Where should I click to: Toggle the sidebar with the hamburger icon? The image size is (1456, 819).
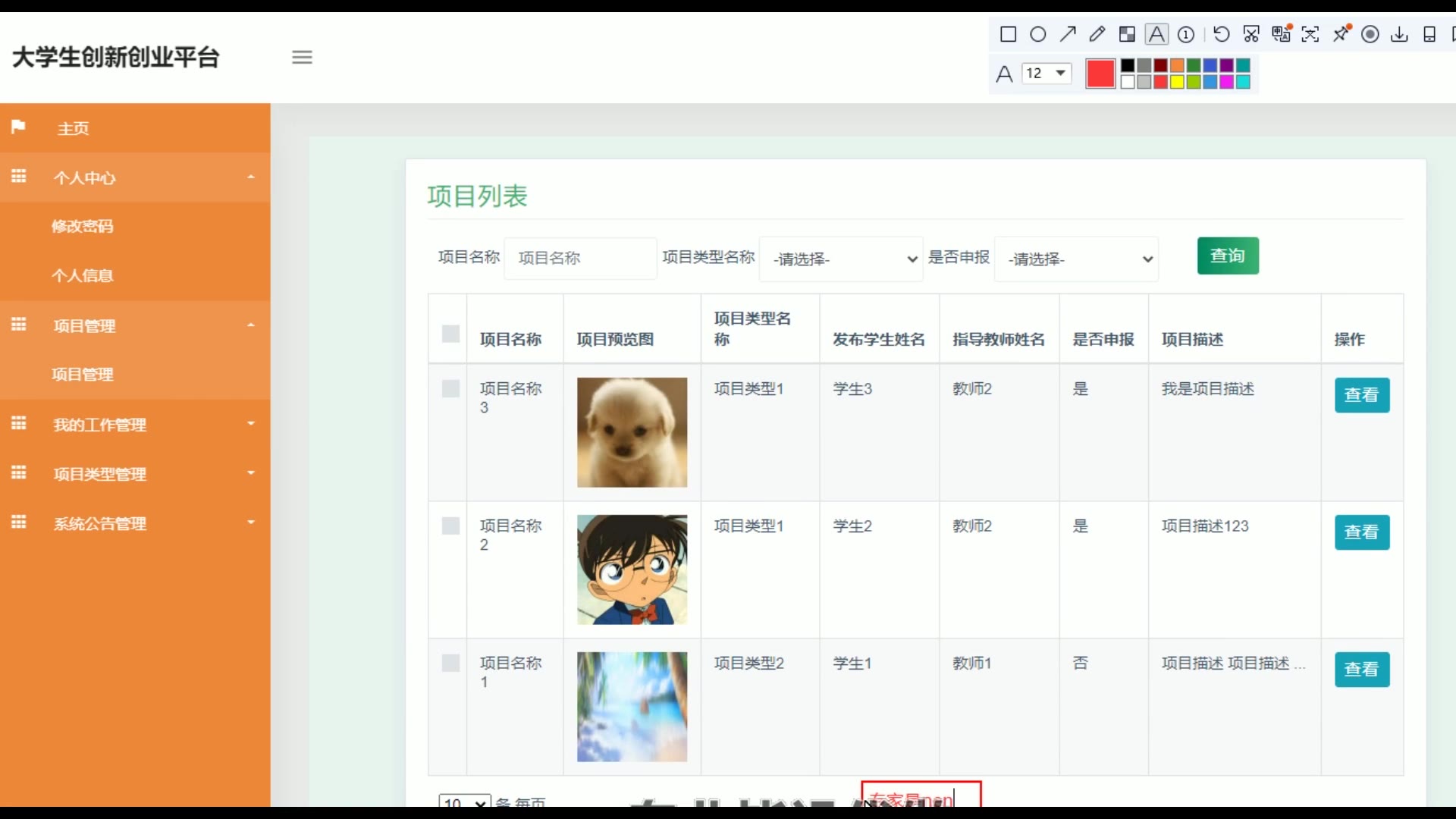(x=302, y=57)
